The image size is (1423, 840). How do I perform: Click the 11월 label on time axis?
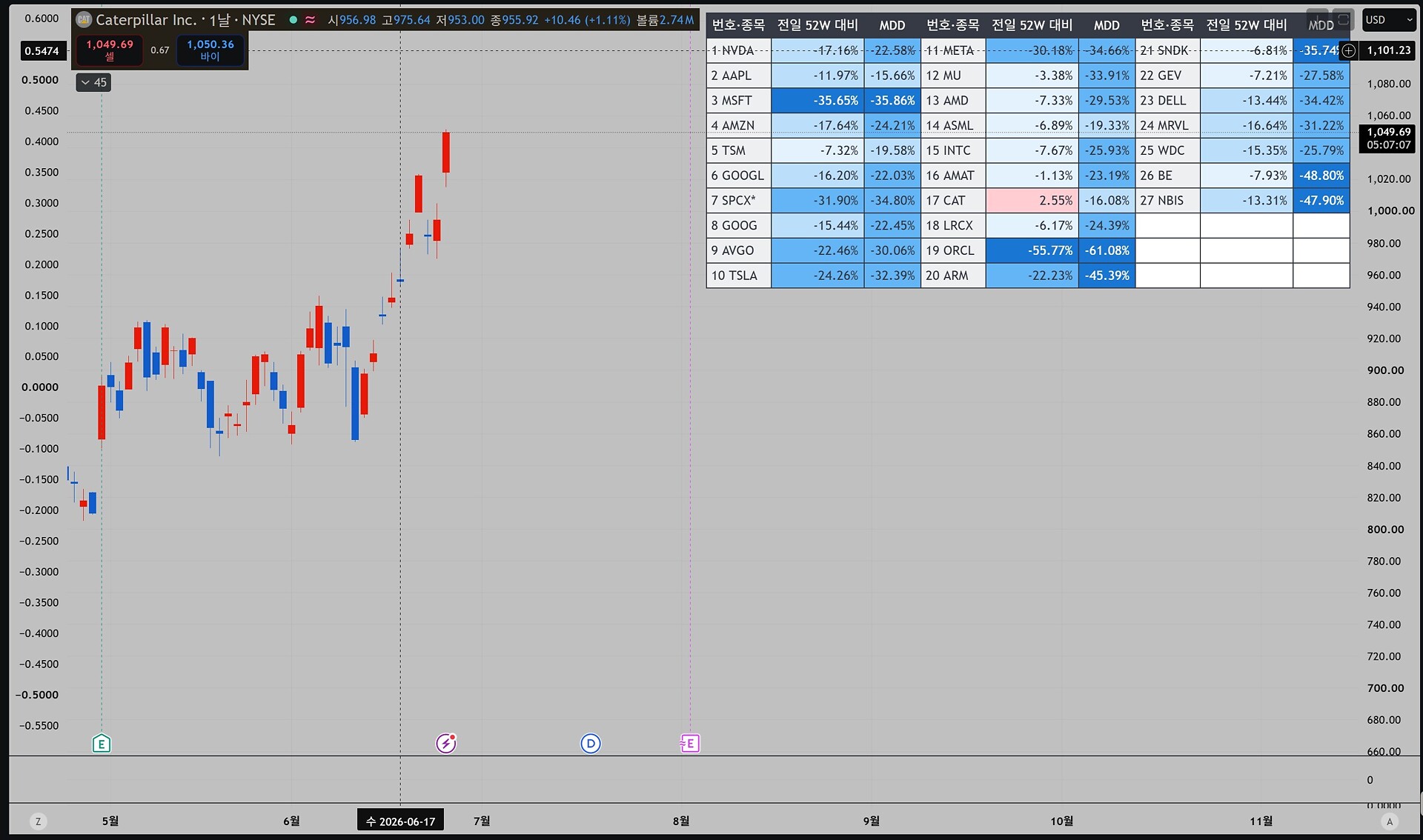[x=1261, y=821]
